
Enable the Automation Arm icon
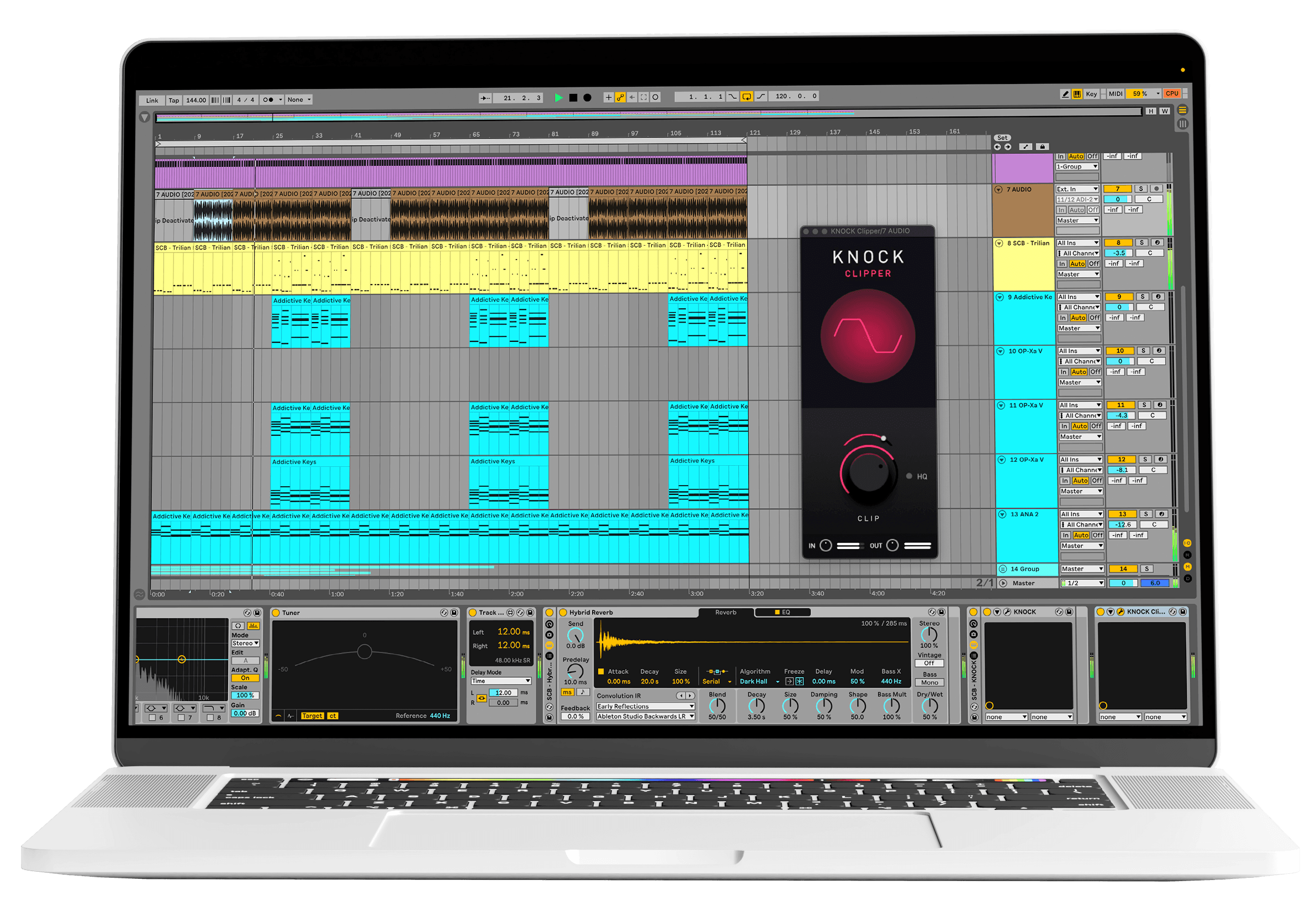pyautogui.click(x=620, y=98)
